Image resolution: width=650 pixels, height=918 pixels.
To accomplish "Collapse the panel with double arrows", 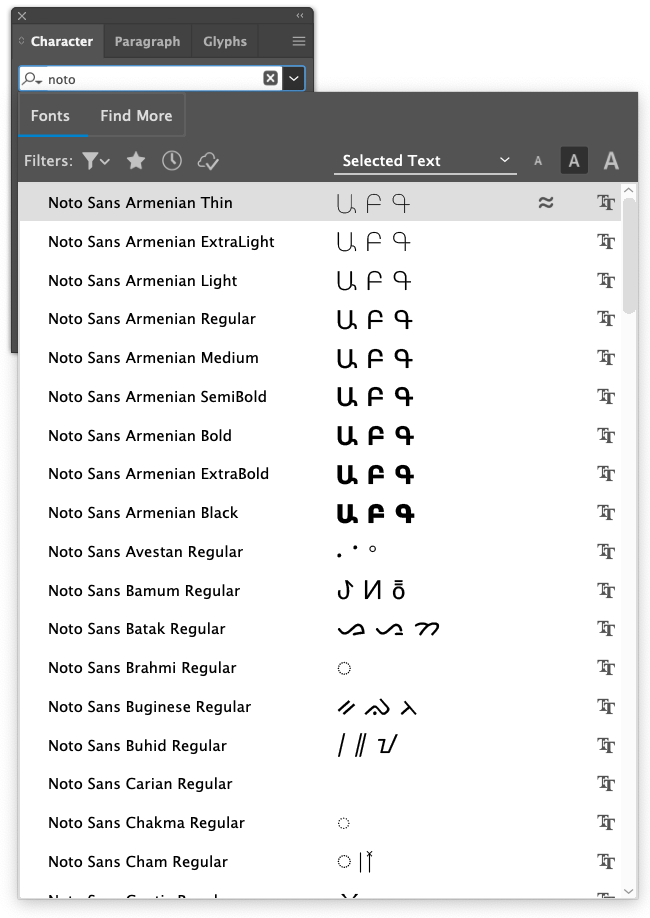I will pyautogui.click(x=300, y=16).
